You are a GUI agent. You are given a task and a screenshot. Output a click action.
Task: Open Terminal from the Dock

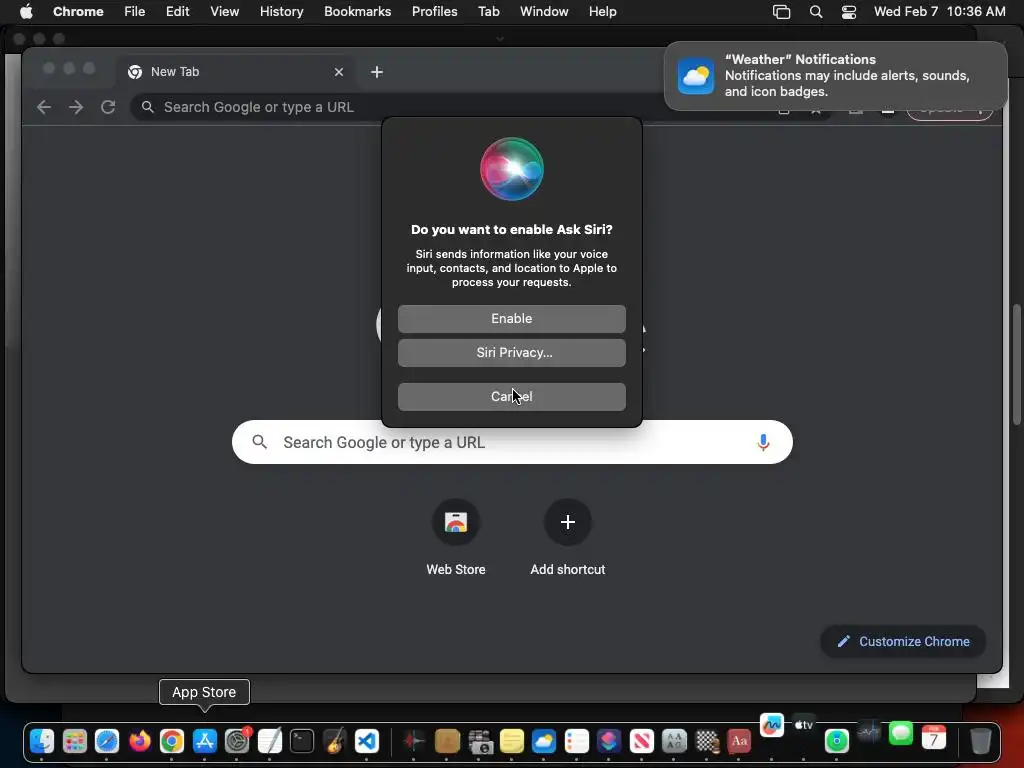pyautogui.click(x=302, y=741)
